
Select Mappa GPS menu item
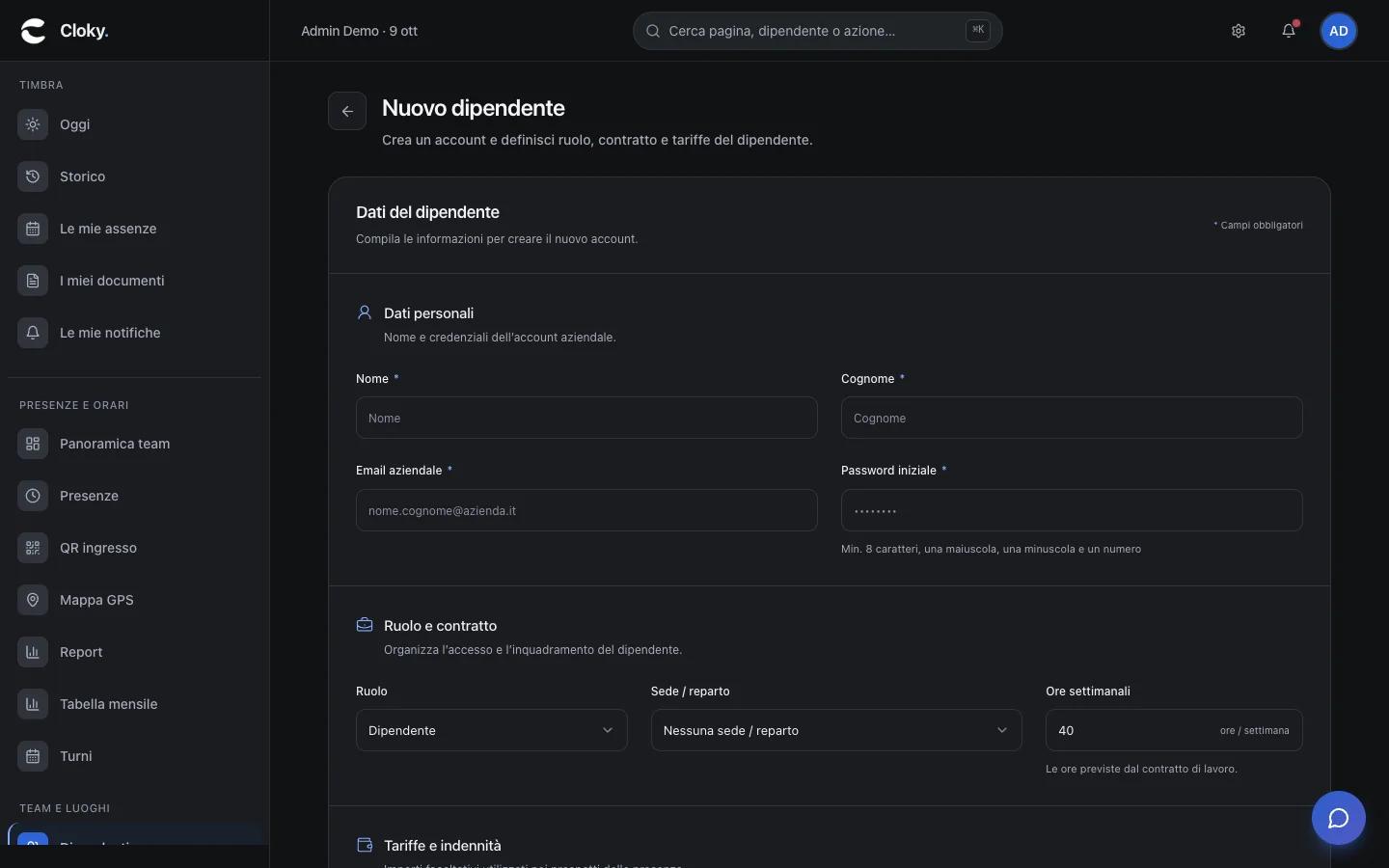pyautogui.click(x=135, y=600)
